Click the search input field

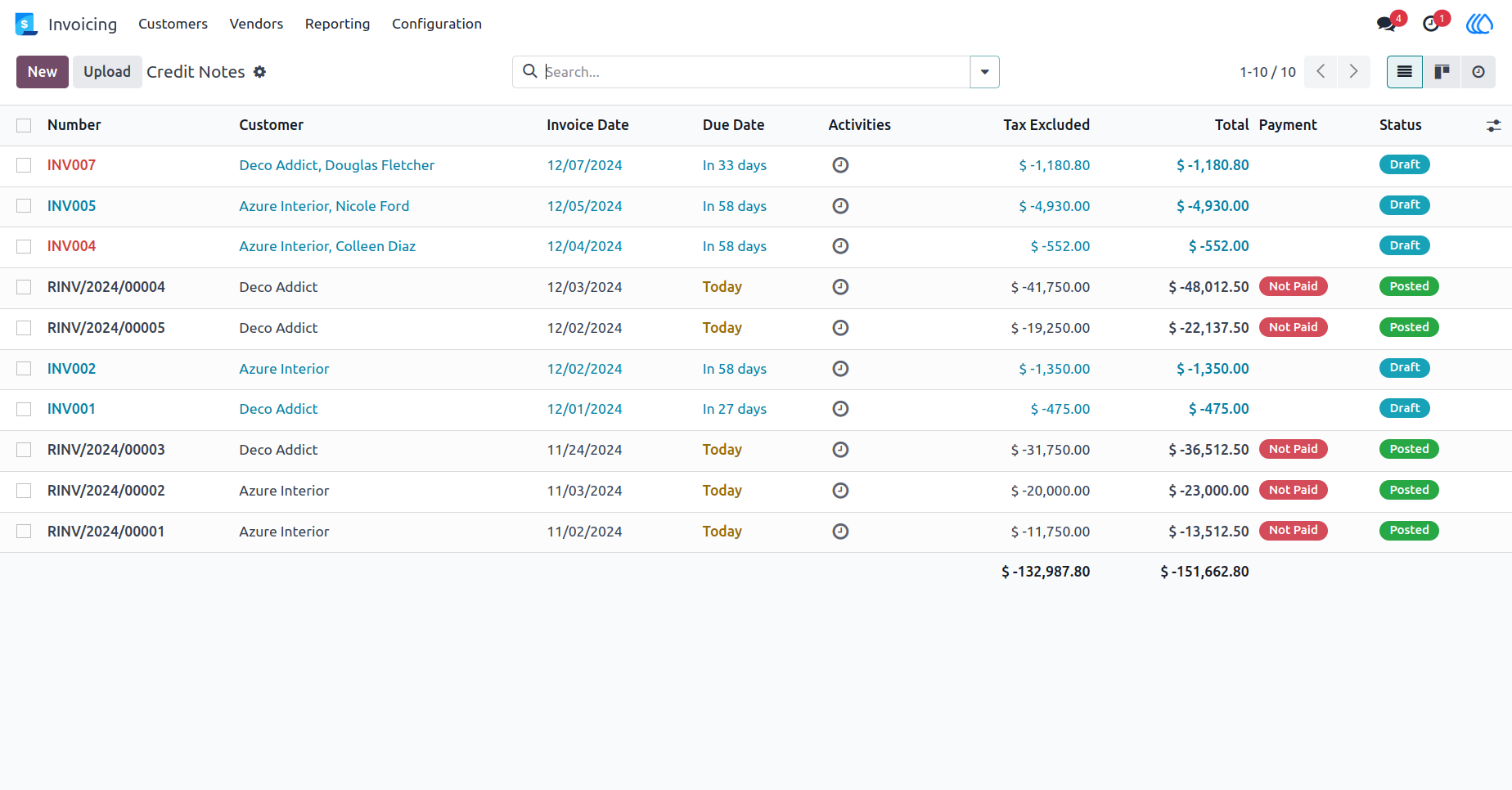coord(756,72)
